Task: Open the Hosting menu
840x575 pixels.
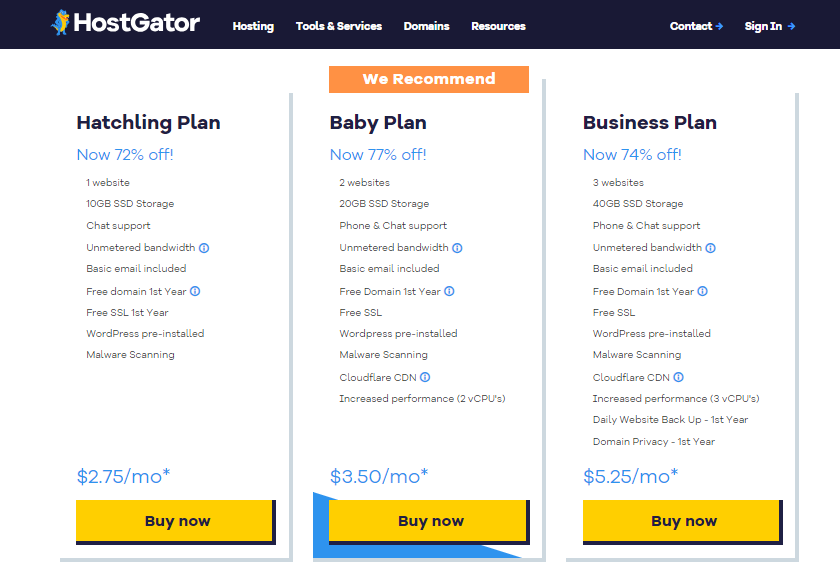Action: pos(253,26)
